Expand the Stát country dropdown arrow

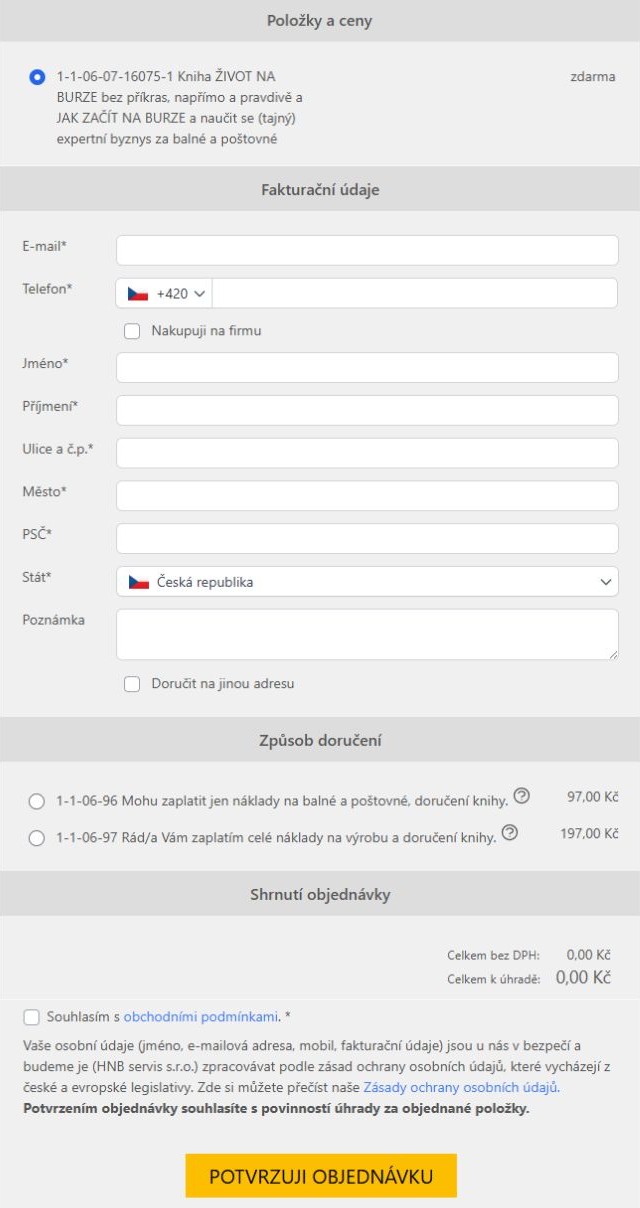point(605,582)
